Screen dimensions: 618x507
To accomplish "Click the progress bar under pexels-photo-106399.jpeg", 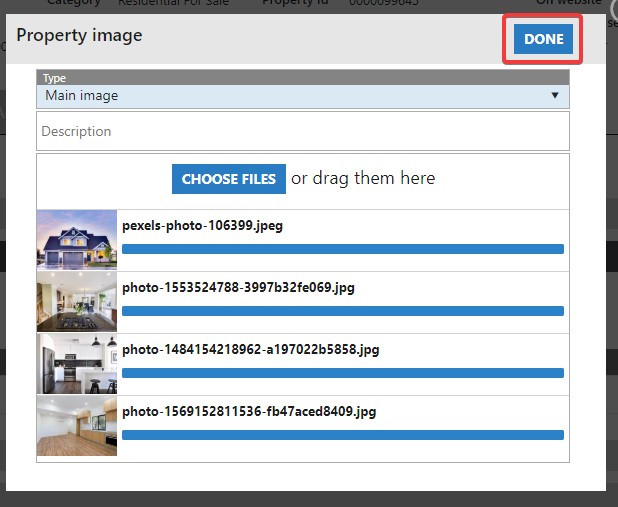I will click(x=342, y=249).
